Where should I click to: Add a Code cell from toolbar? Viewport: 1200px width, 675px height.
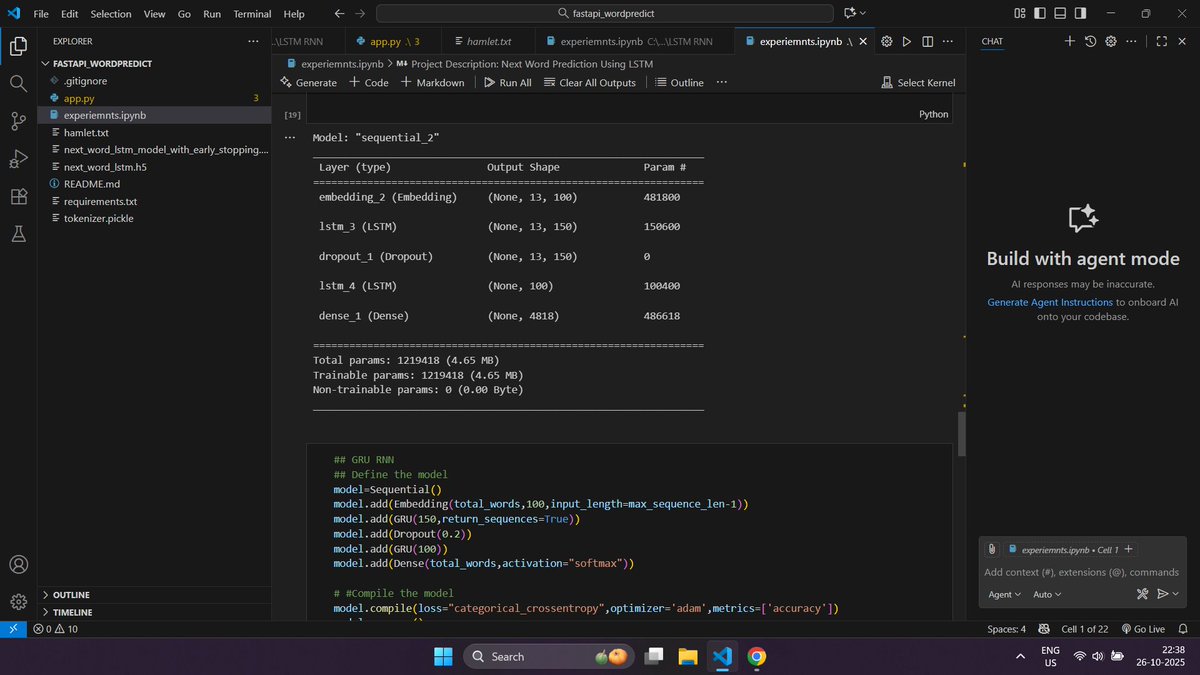coord(368,83)
